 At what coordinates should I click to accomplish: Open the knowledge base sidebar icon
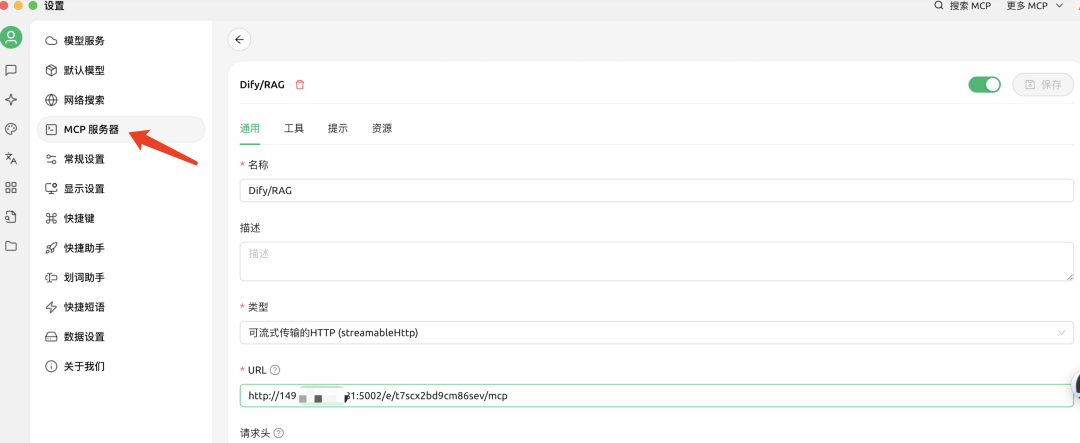(x=11, y=217)
